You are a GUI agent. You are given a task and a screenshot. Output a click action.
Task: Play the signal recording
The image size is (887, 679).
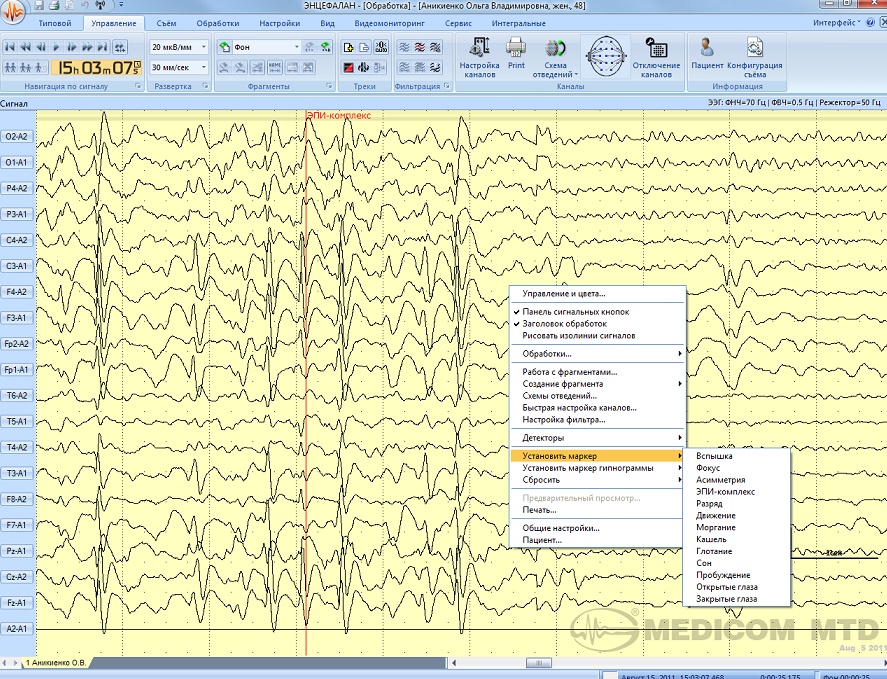pyautogui.click(x=56, y=47)
